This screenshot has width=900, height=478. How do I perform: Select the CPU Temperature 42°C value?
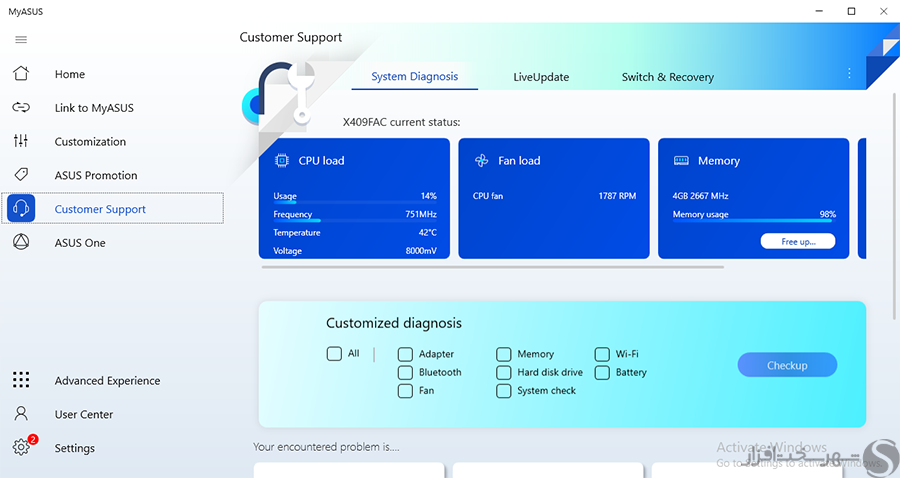coord(428,232)
